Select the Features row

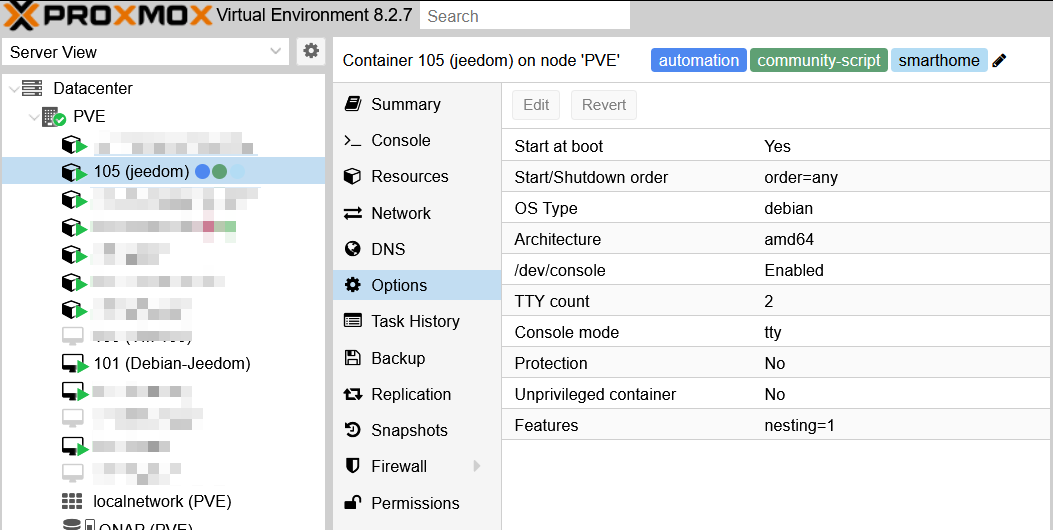[x=777, y=425]
